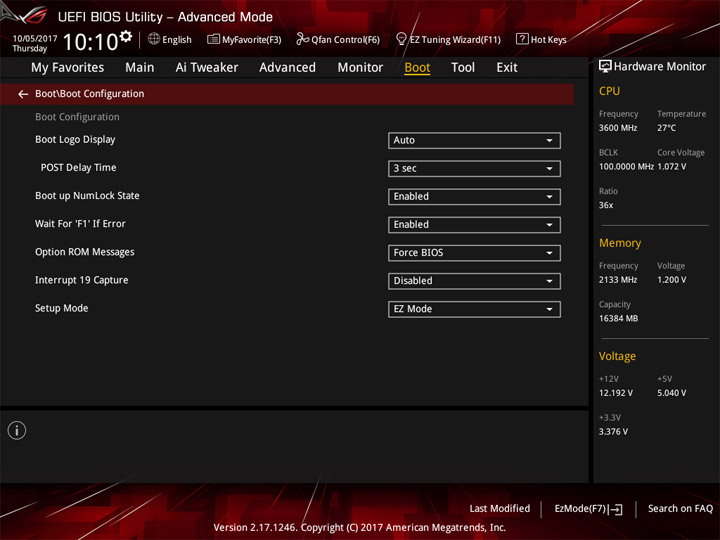Click the settings gear next to clock
Screen dimensions: 720x540
click(x=126, y=36)
